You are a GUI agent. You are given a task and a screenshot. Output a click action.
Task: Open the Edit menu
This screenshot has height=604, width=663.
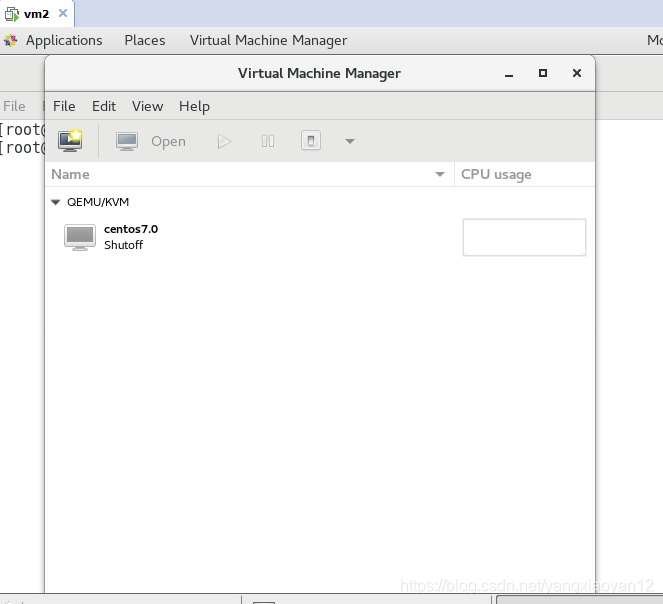click(104, 106)
